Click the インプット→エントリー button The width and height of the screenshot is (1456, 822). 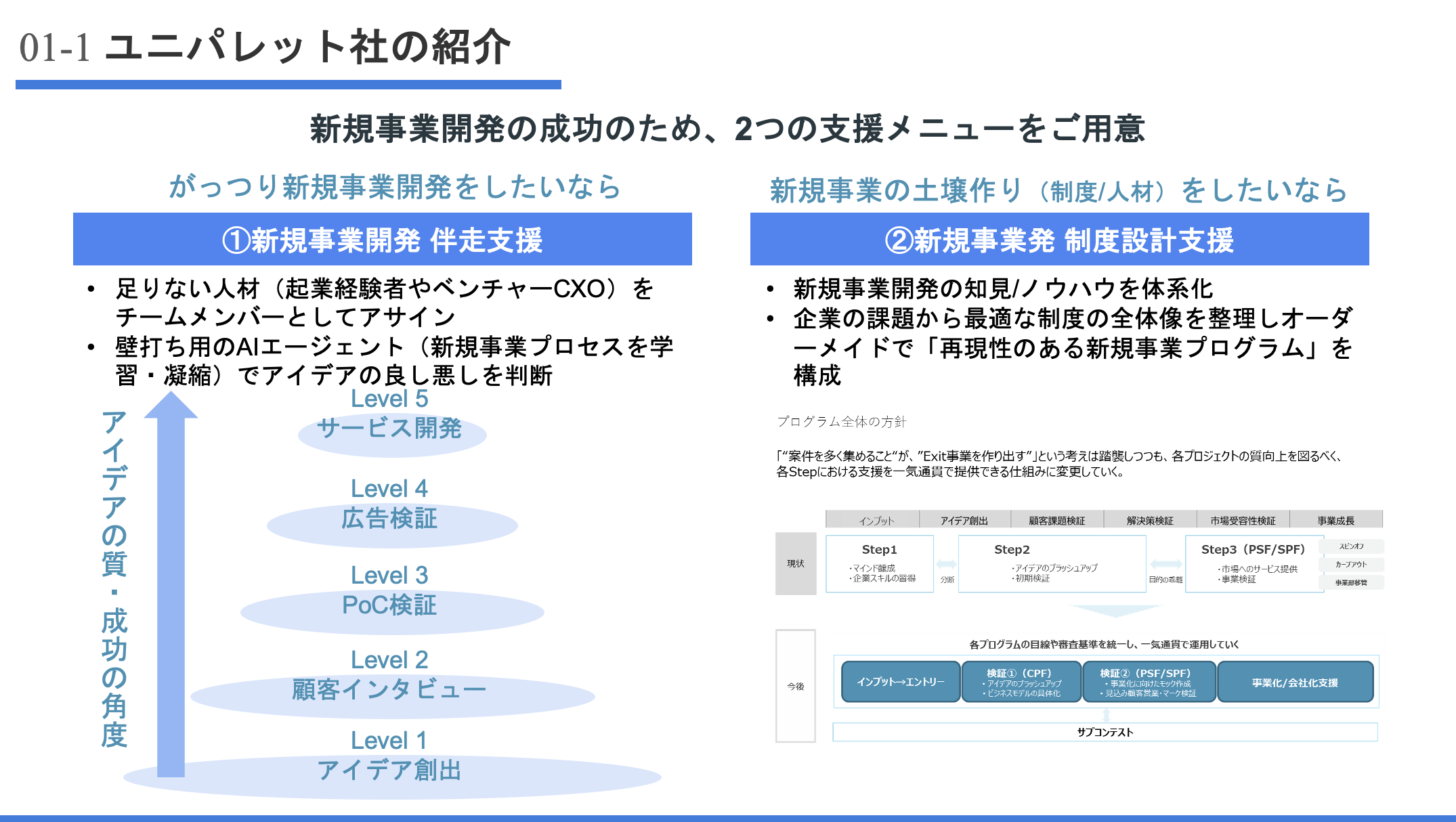coord(901,682)
